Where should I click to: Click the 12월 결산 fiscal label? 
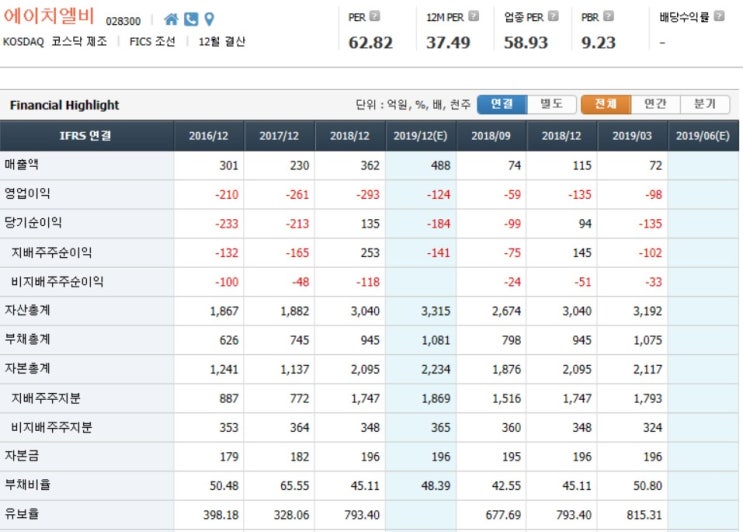tap(222, 42)
